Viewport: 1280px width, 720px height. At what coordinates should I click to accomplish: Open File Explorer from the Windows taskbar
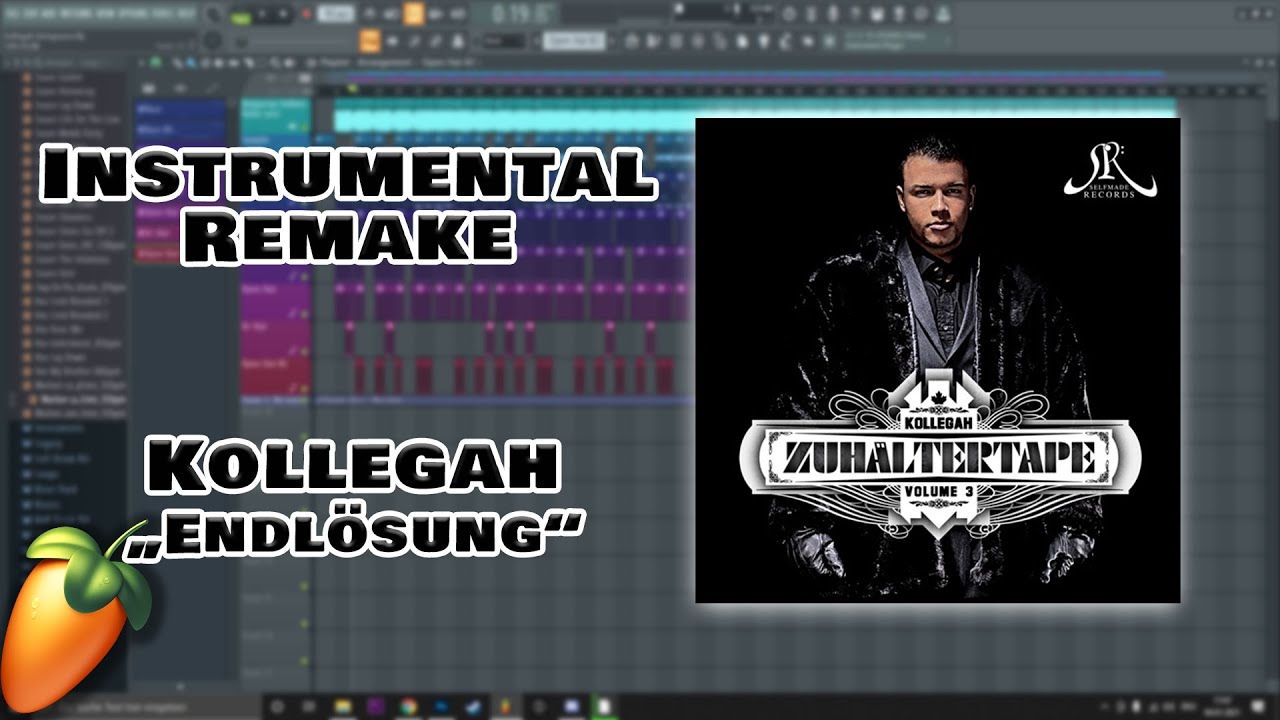click(x=343, y=706)
